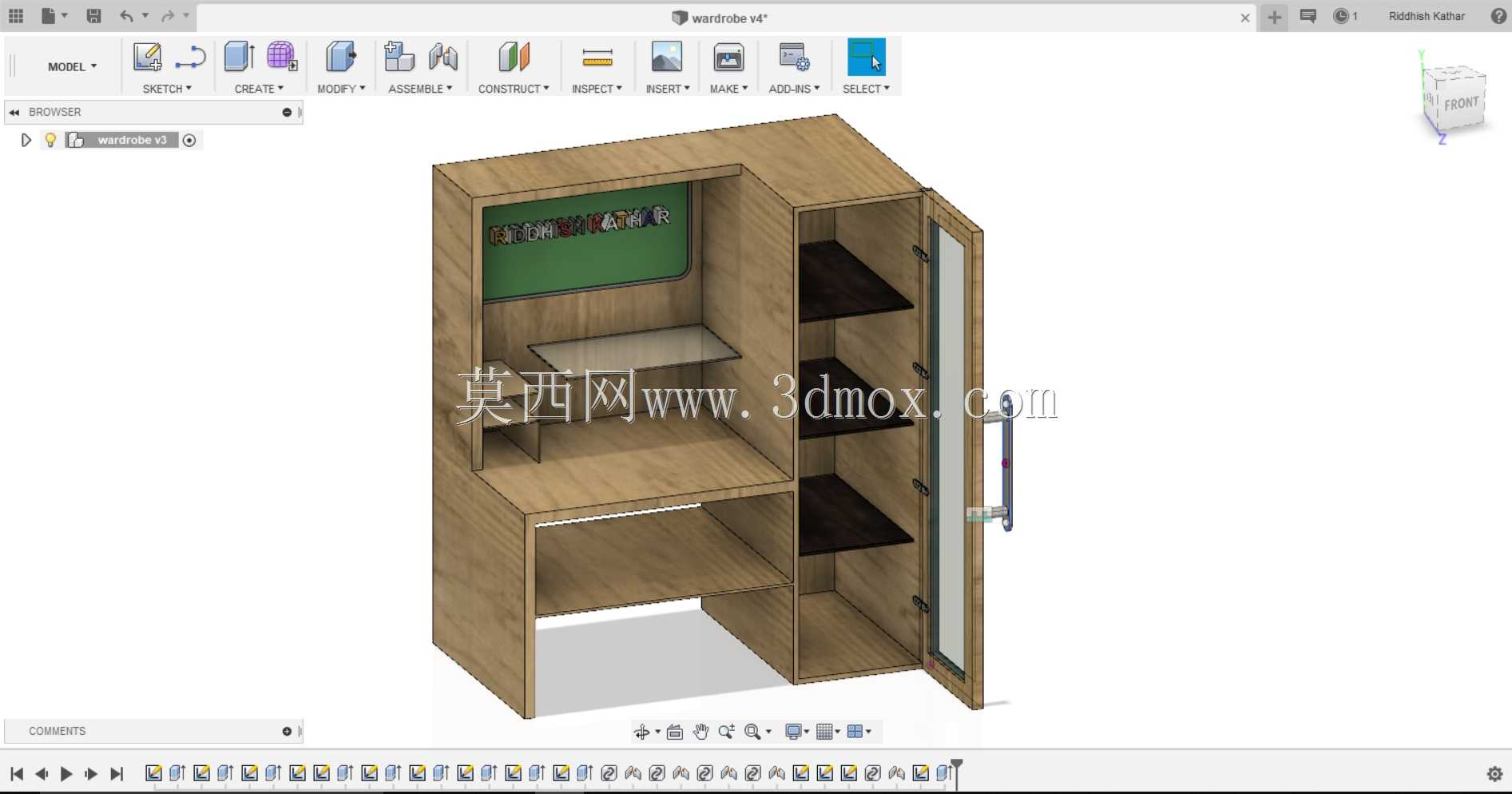This screenshot has height=794, width=1512.
Task: Select the Create Sketch tool
Action: pyautogui.click(x=147, y=57)
